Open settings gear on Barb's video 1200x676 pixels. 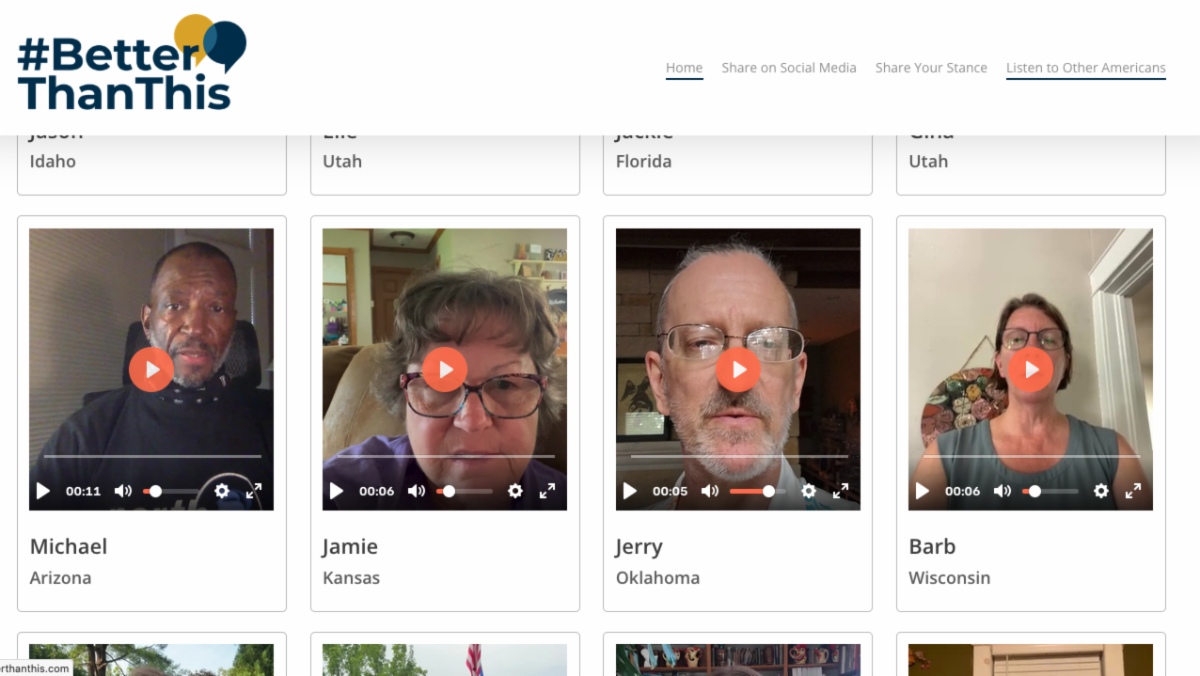[x=1101, y=491]
